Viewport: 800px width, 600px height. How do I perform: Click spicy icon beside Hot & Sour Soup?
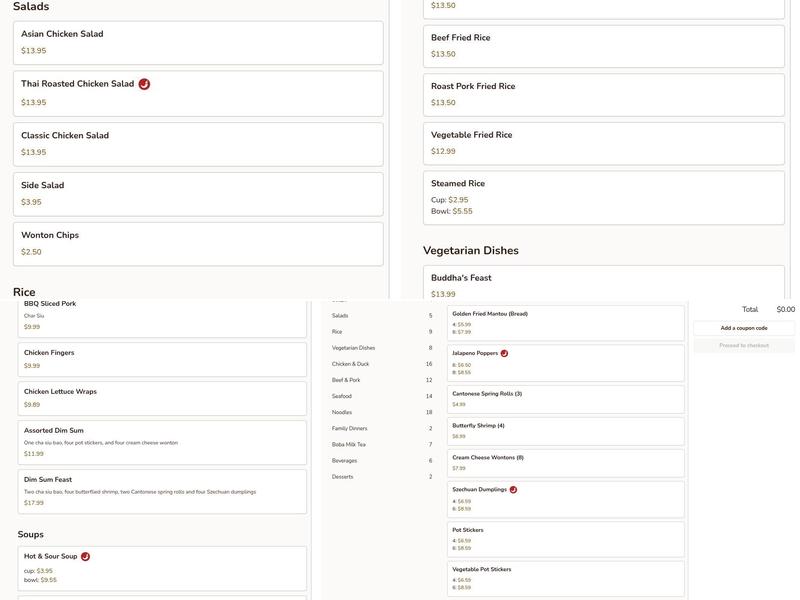tap(85, 556)
